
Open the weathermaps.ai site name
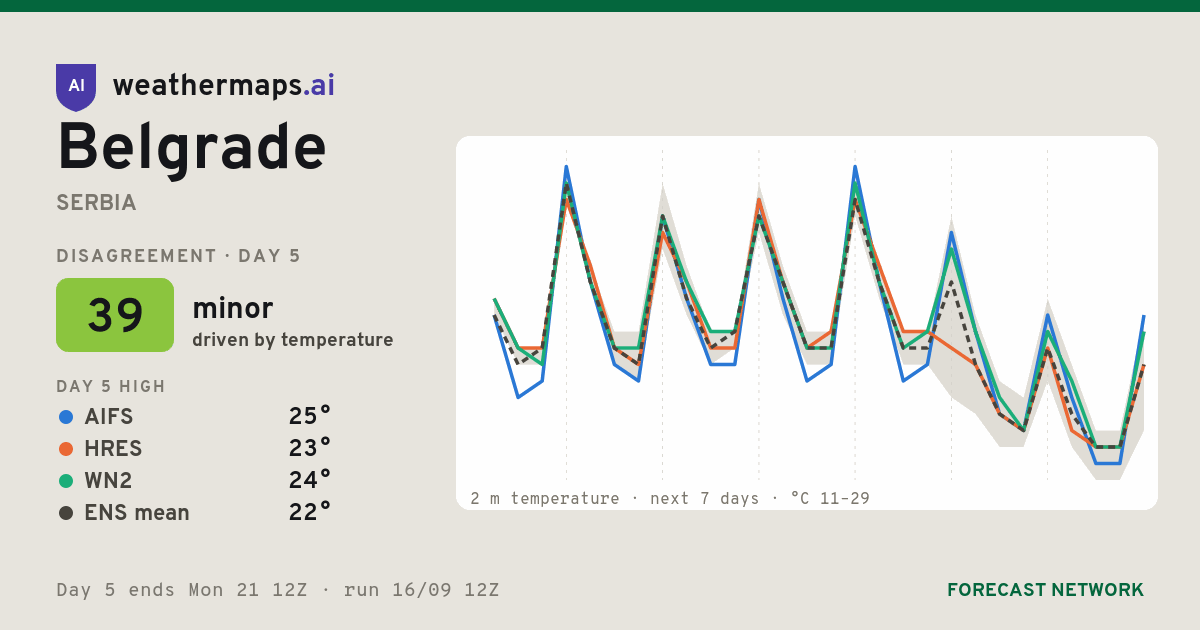[224, 86]
